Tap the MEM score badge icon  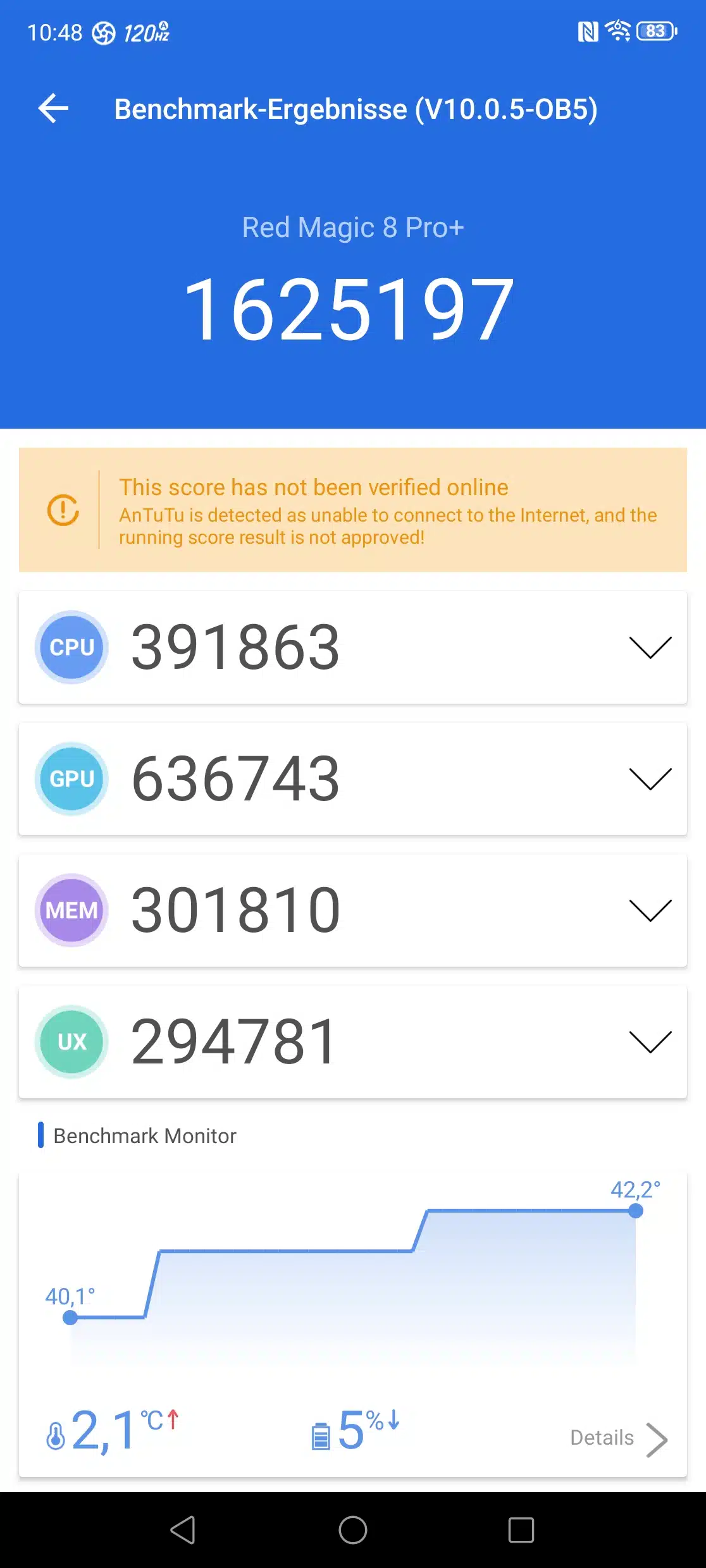[71, 910]
